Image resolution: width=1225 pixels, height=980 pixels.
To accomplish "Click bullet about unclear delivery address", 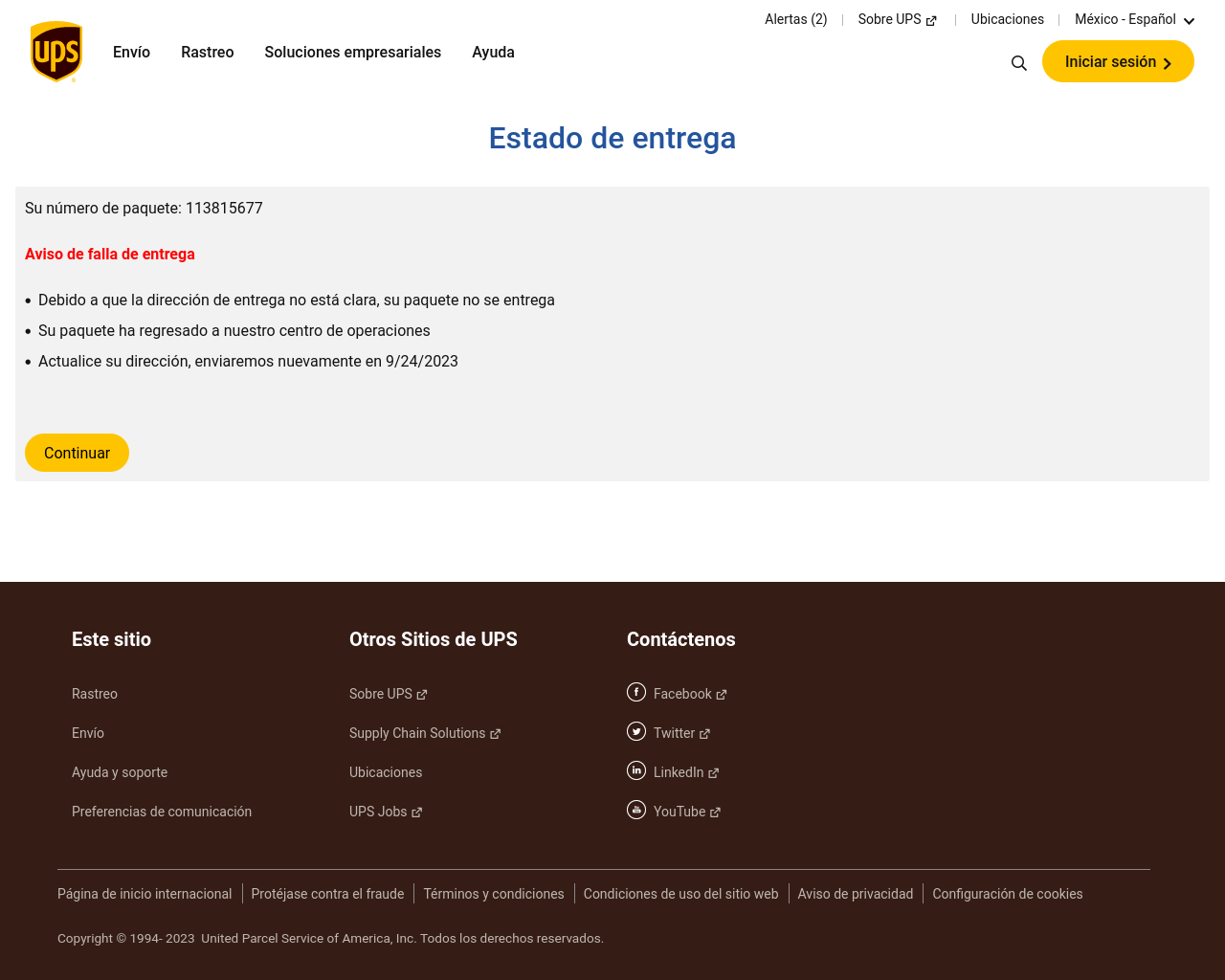I will pos(297,300).
